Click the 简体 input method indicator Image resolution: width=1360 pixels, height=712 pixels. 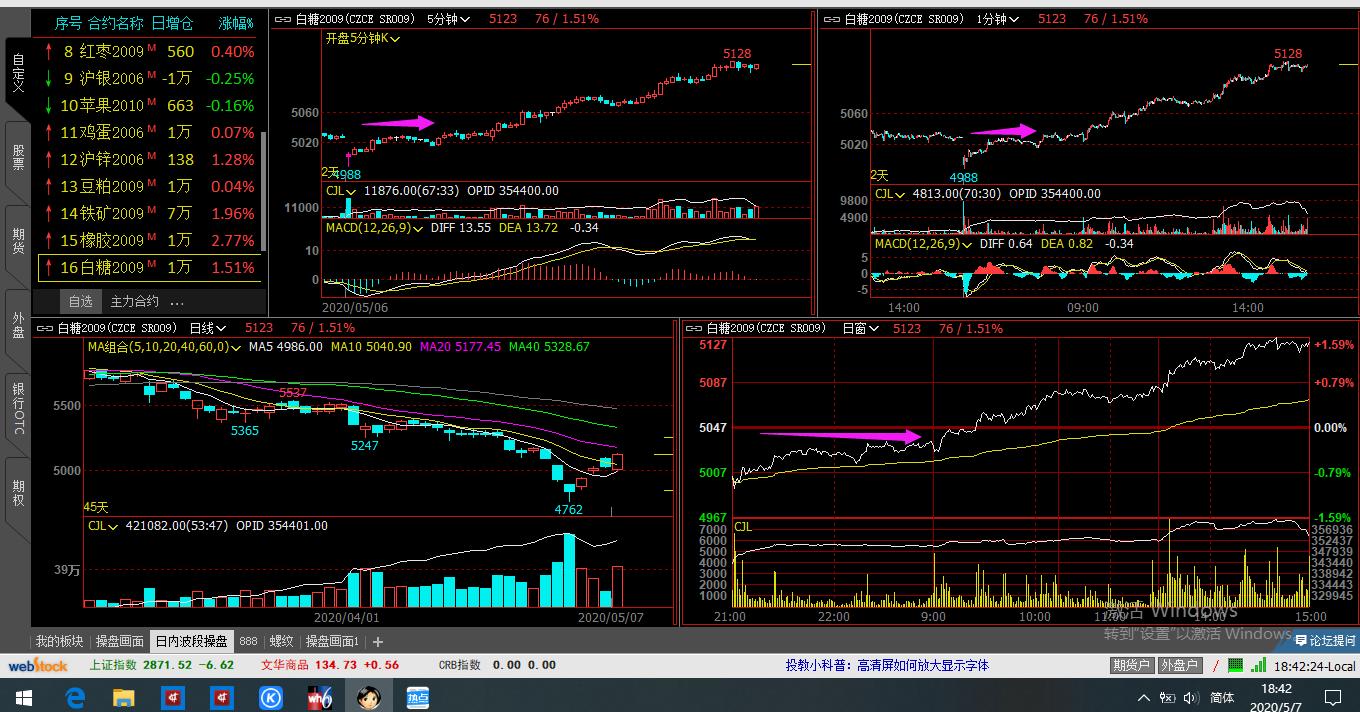pos(1222,697)
